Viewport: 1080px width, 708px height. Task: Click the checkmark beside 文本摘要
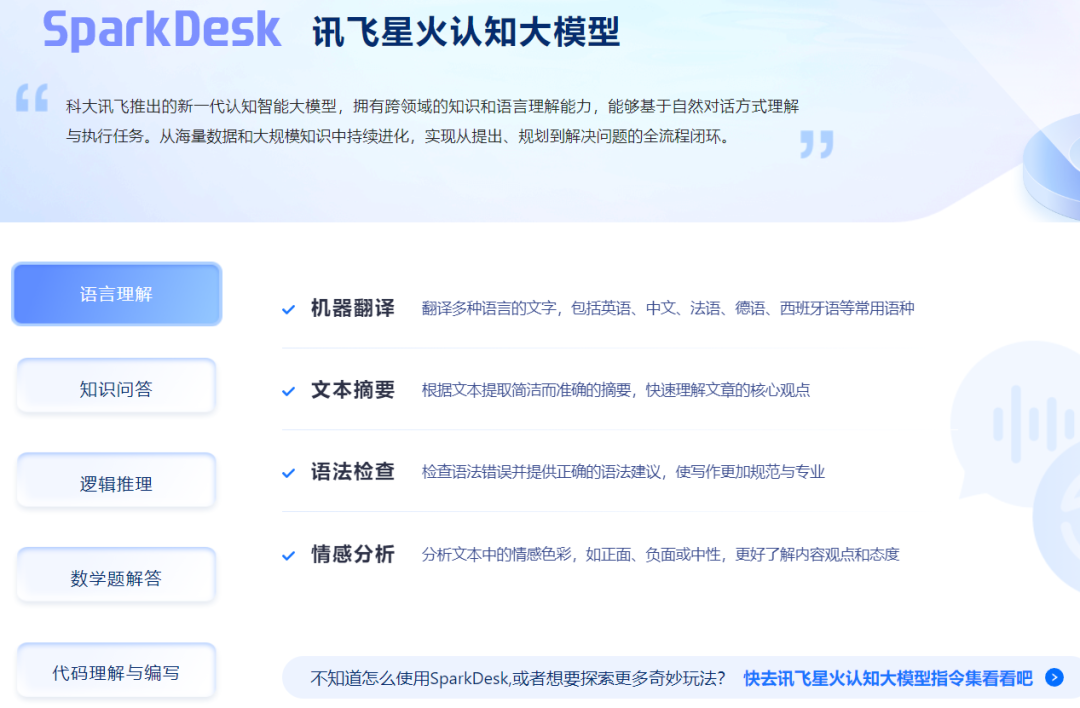[290, 390]
